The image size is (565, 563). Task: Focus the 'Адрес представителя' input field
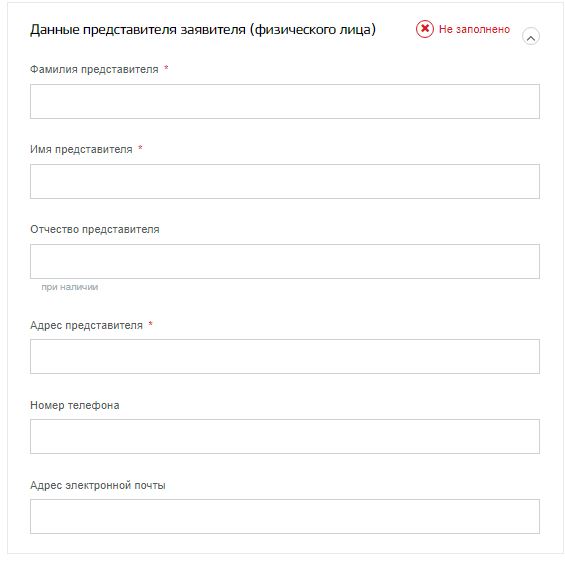pyautogui.click(x=285, y=356)
